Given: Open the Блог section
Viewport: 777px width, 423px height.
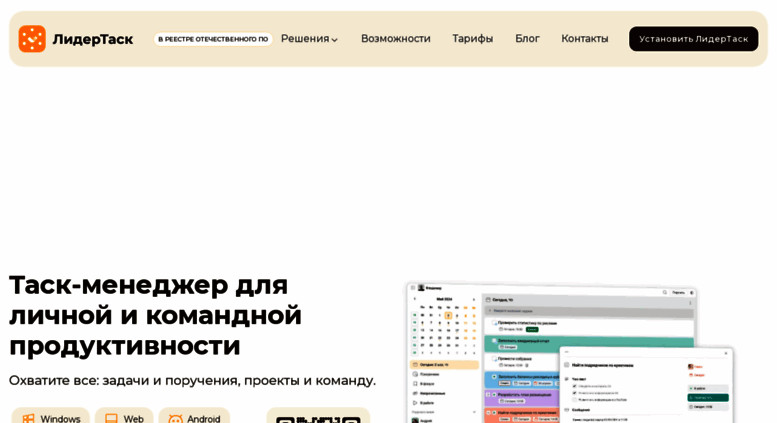Looking at the screenshot, I should tap(527, 39).
